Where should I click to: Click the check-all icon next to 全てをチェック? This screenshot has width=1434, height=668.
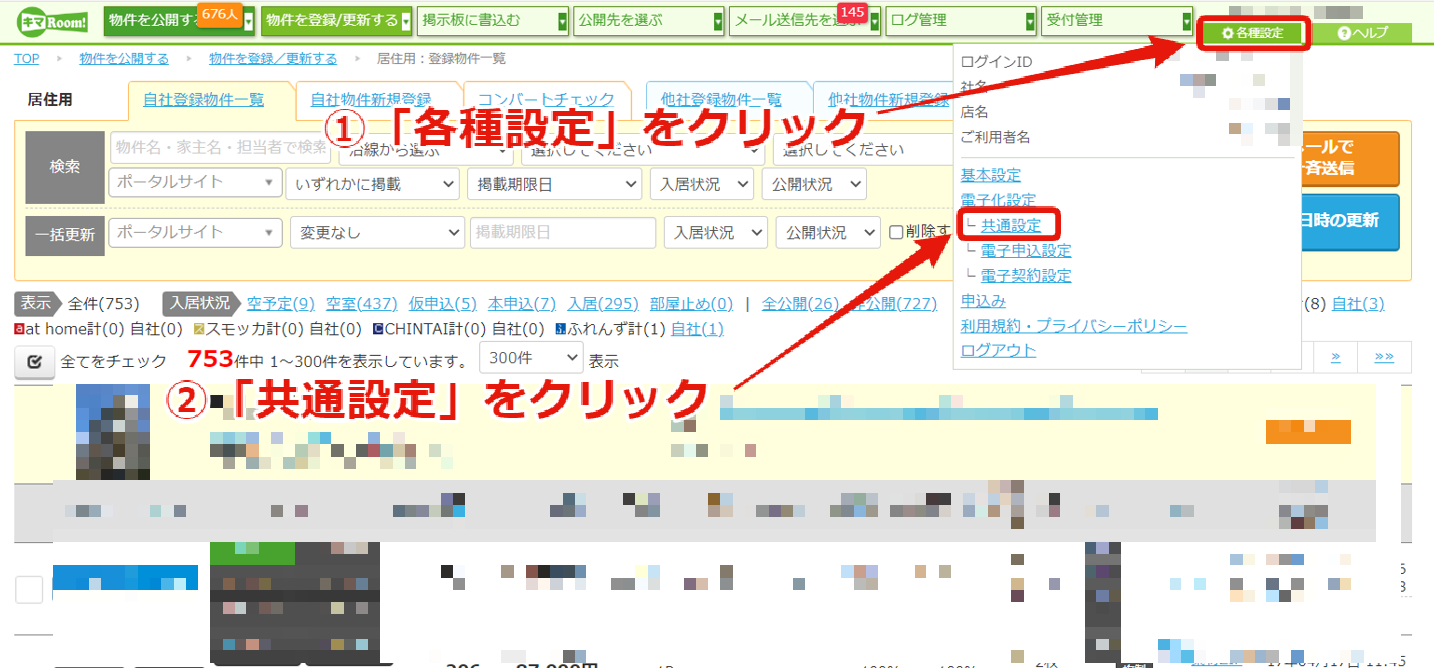tap(34, 361)
